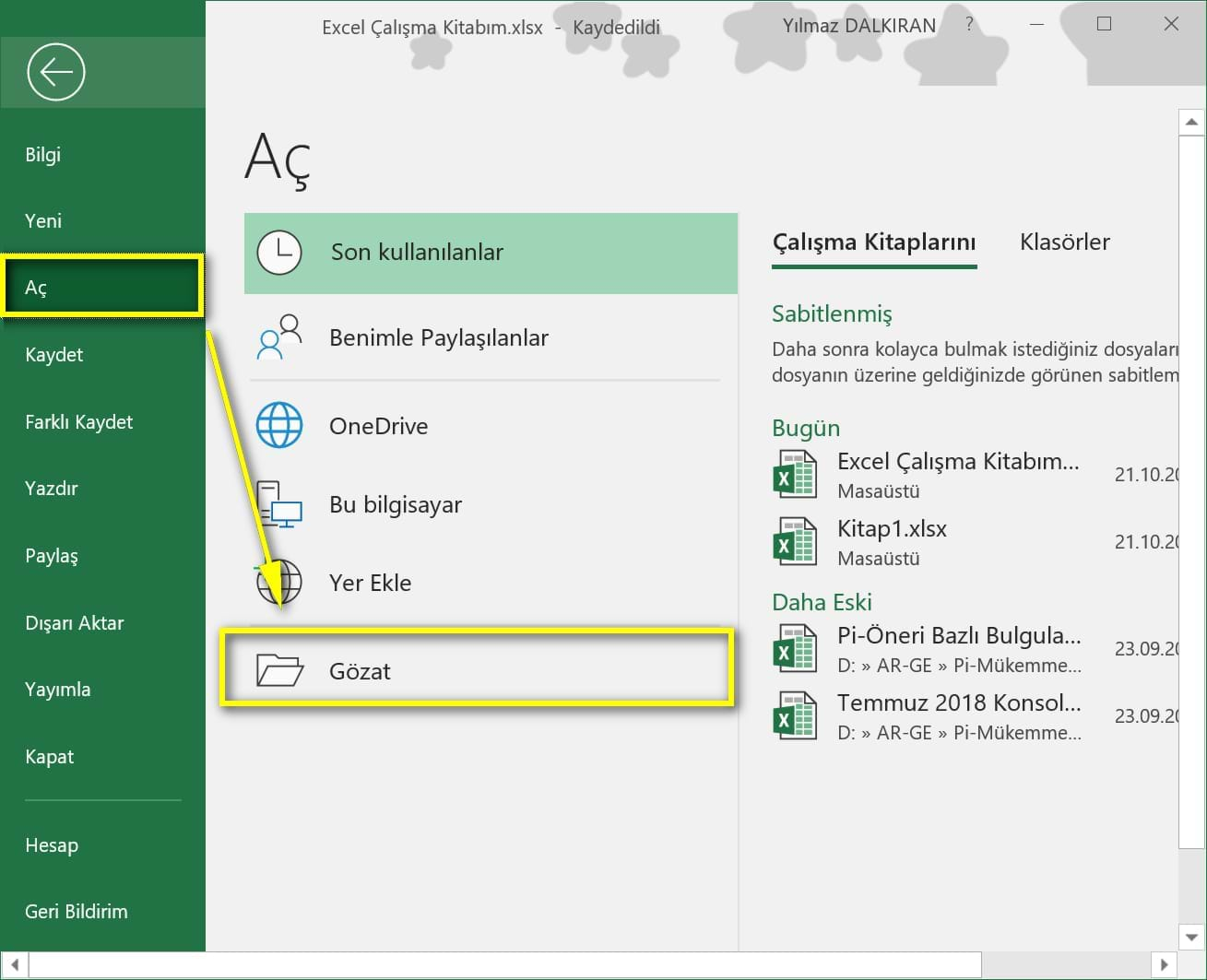
Task: Maximize the Excel window
Action: tap(1104, 24)
